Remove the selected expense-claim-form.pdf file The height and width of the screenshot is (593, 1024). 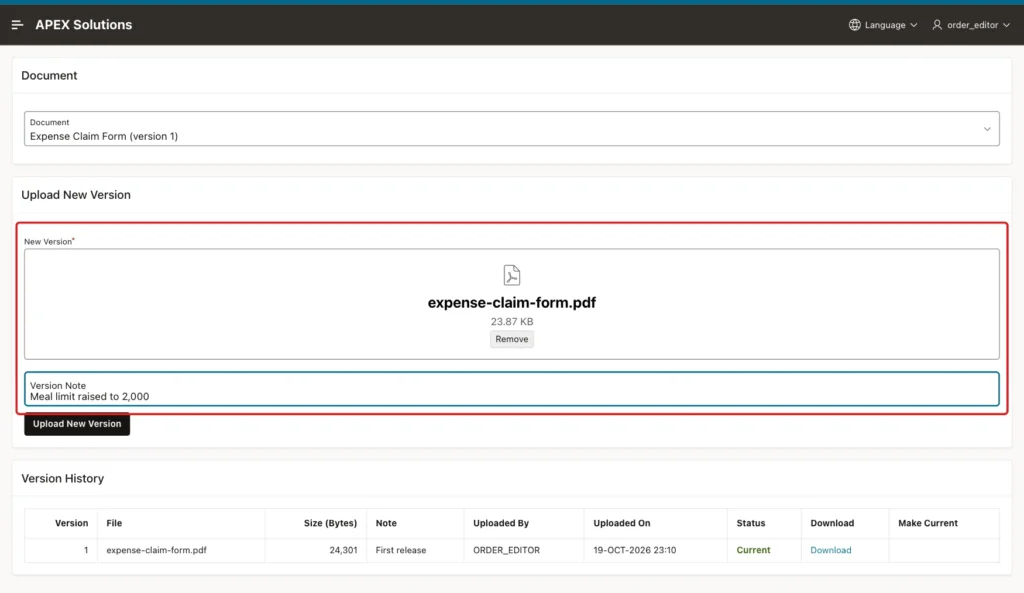pyautogui.click(x=511, y=339)
